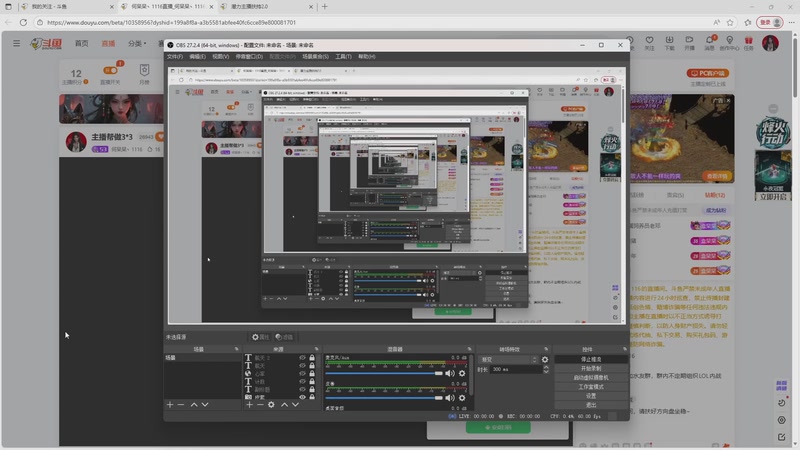The image size is (800, 450).
Task: Click the 麦克风/Aux volume slider
Action: click(384, 373)
